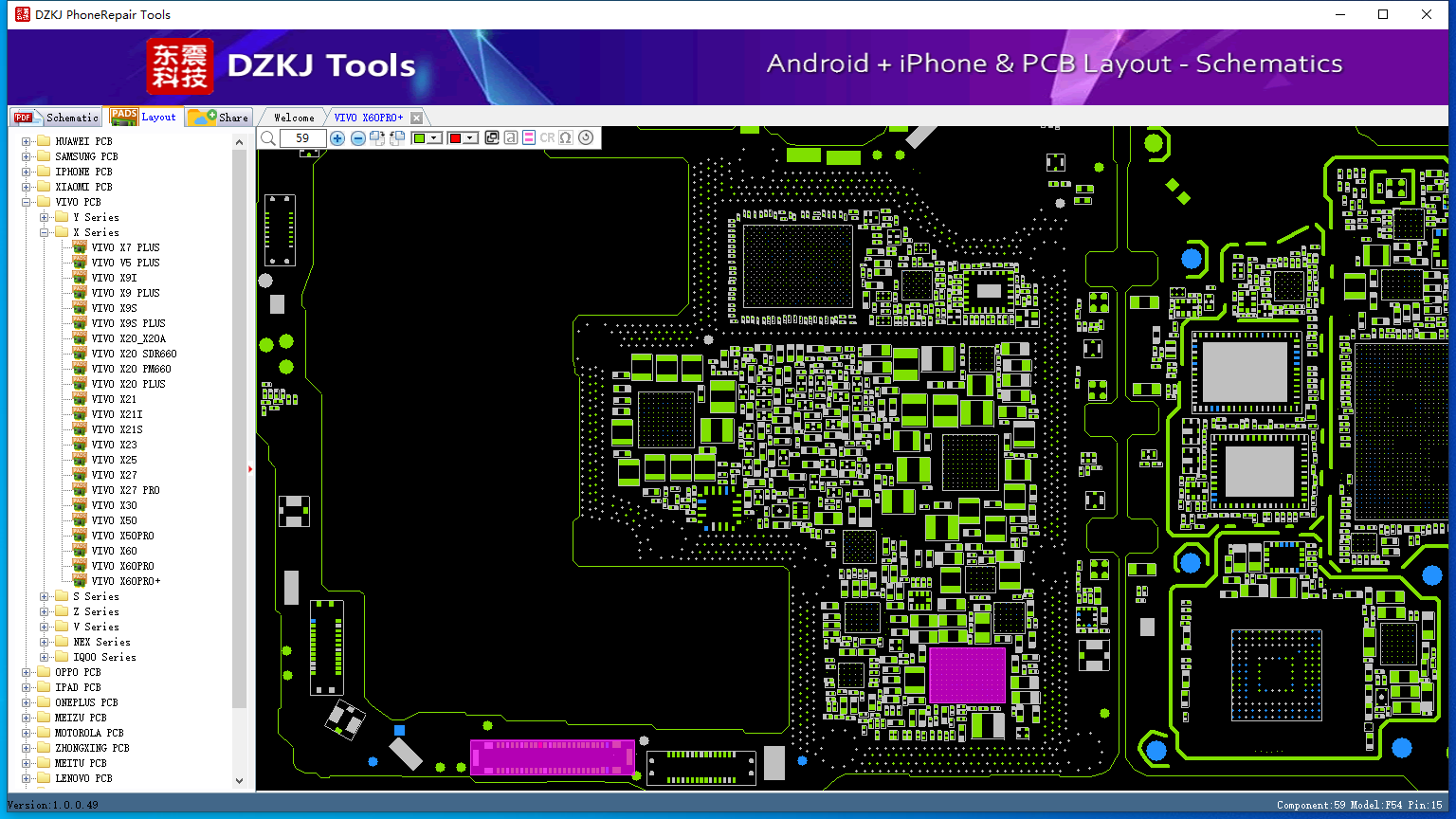Switch to the Schematic tab
1456x819 pixels.
pyautogui.click(x=56, y=118)
